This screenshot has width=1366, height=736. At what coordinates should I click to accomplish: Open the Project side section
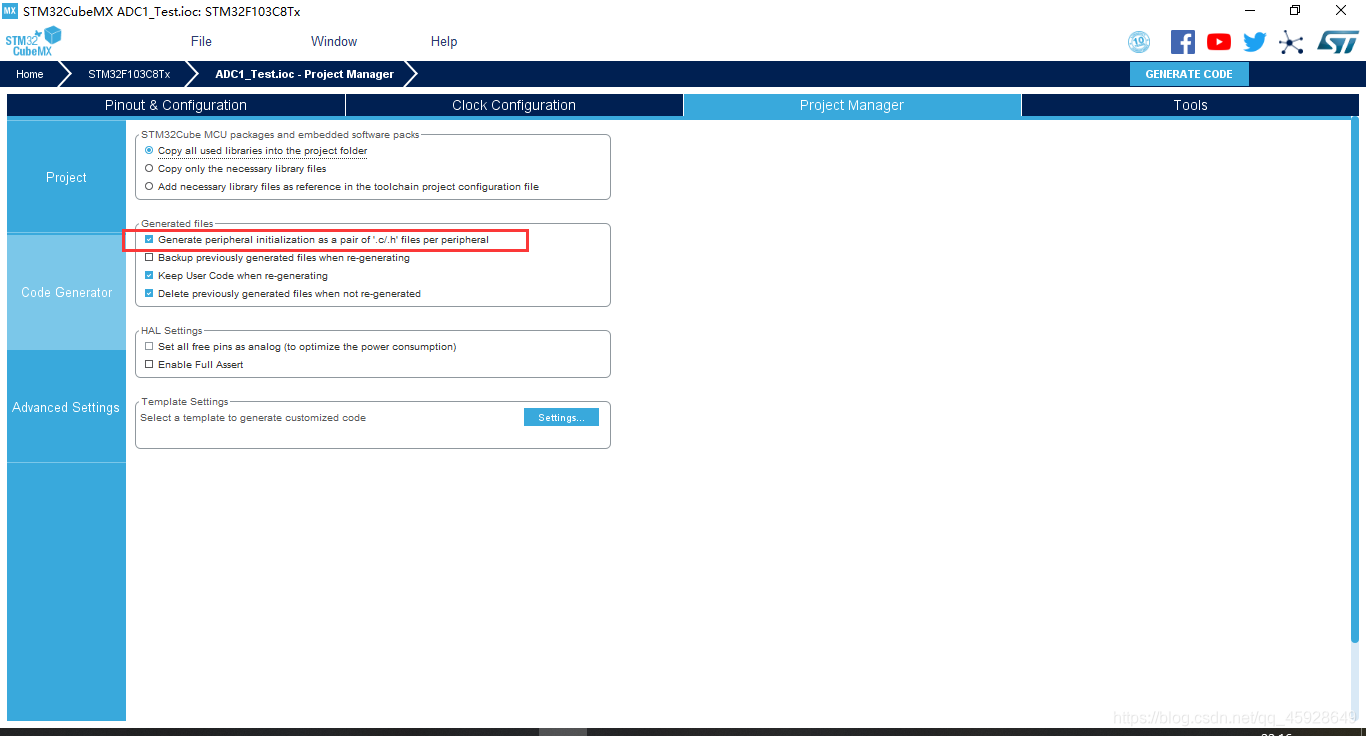(x=66, y=177)
